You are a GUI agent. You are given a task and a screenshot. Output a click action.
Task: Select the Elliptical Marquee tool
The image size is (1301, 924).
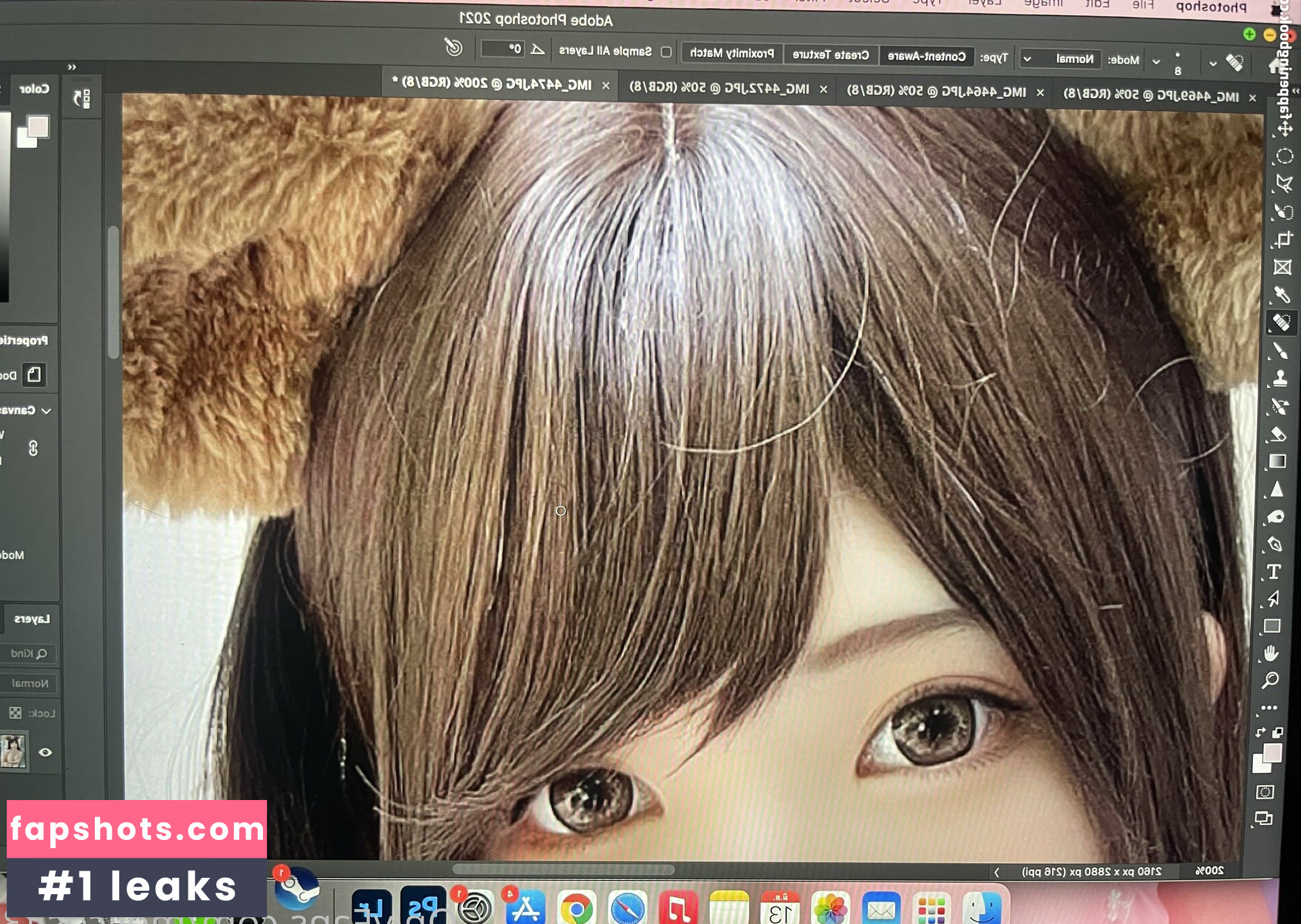click(1284, 156)
